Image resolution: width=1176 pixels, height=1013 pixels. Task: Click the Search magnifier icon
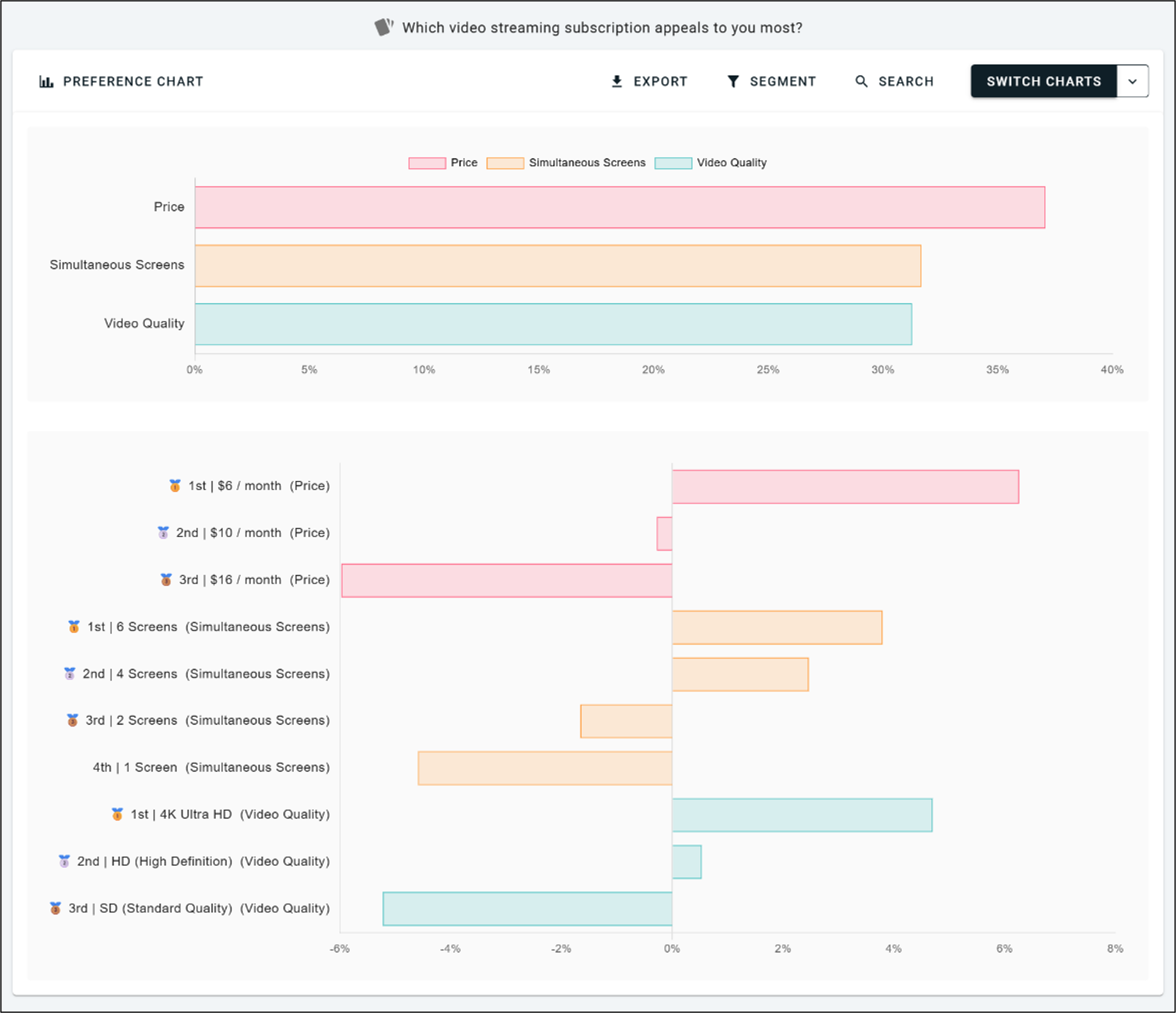pos(861,81)
